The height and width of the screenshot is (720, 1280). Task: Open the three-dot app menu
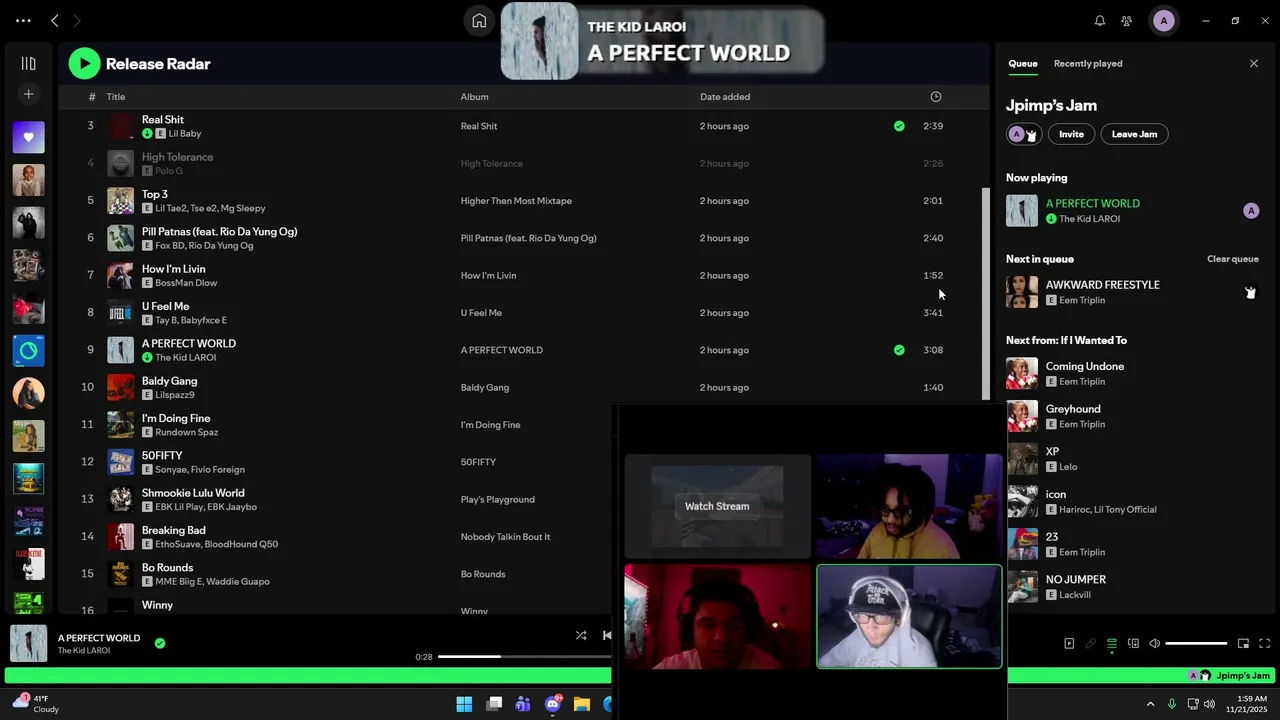(x=23, y=20)
